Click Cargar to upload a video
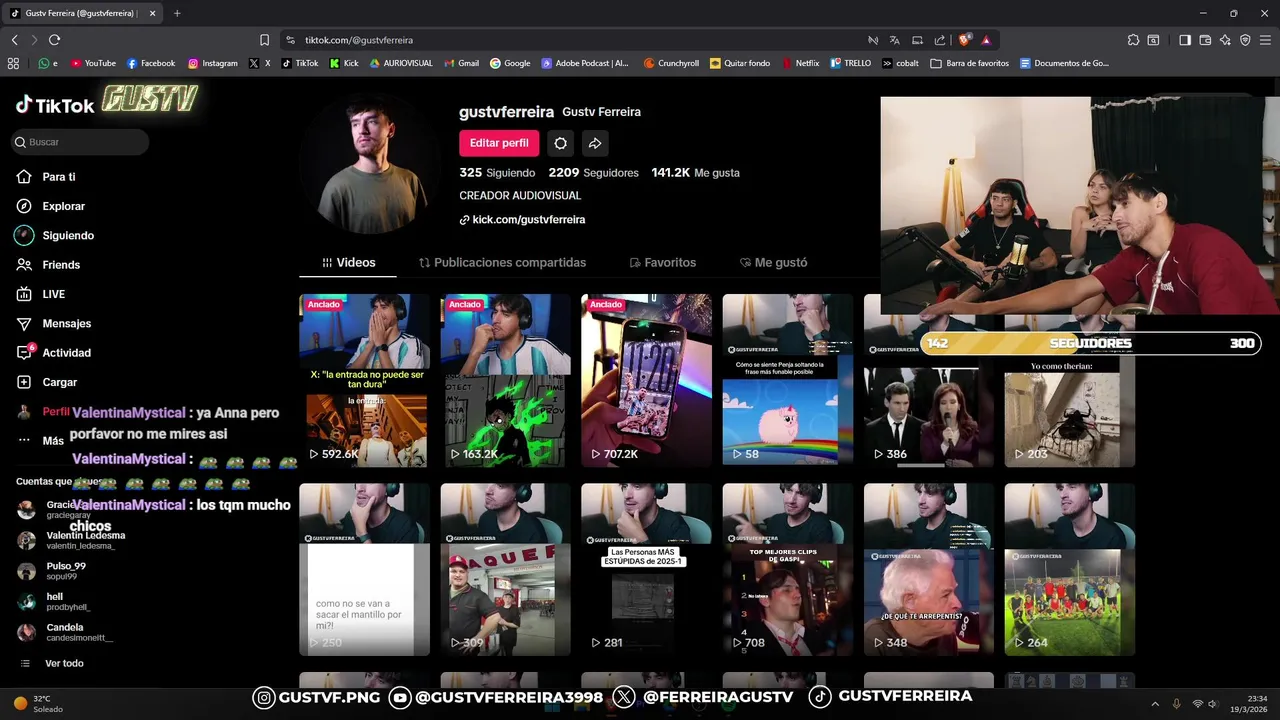This screenshot has width=1280, height=720. coord(47,382)
